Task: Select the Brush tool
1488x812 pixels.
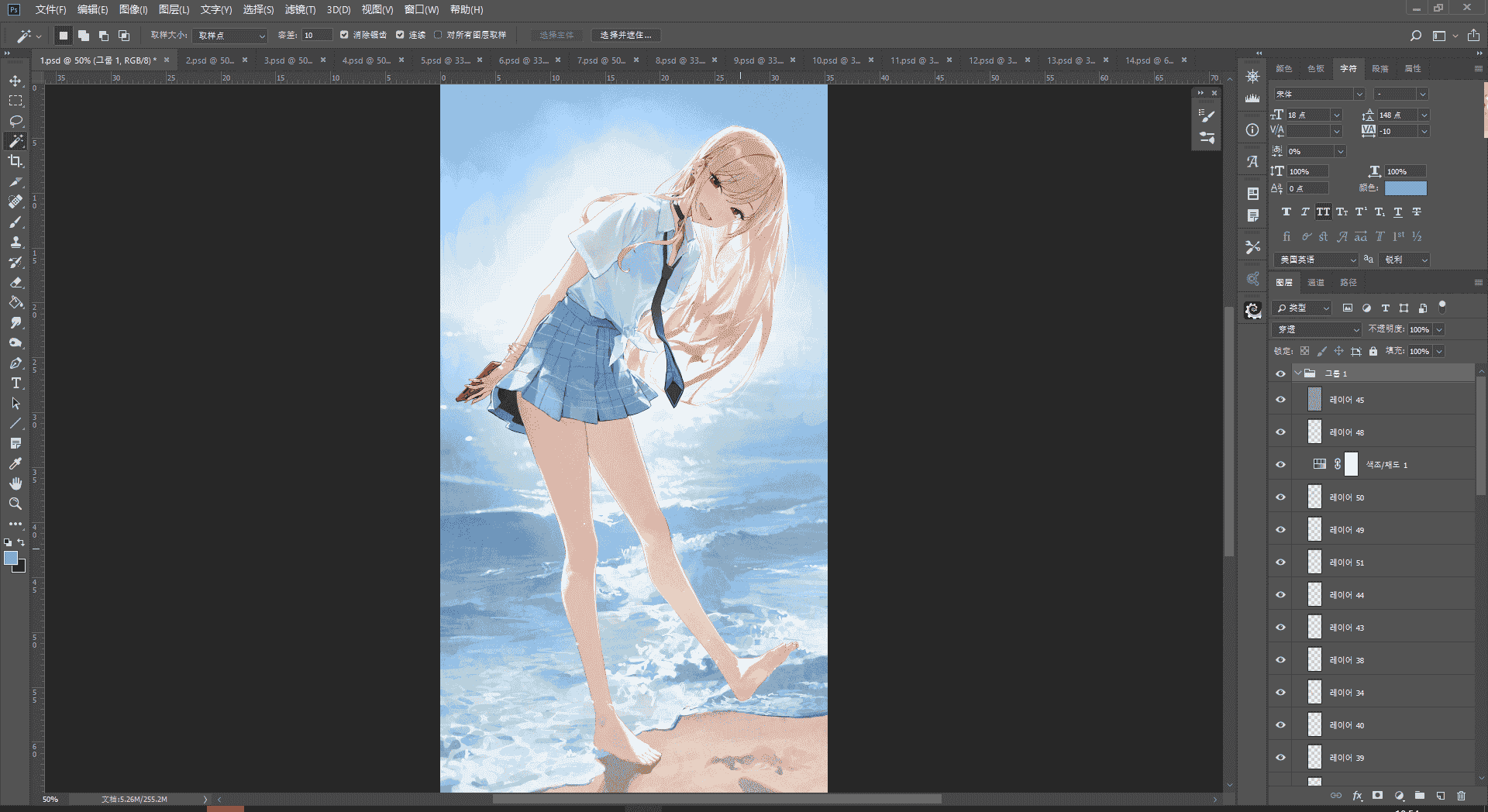Action: (15, 222)
